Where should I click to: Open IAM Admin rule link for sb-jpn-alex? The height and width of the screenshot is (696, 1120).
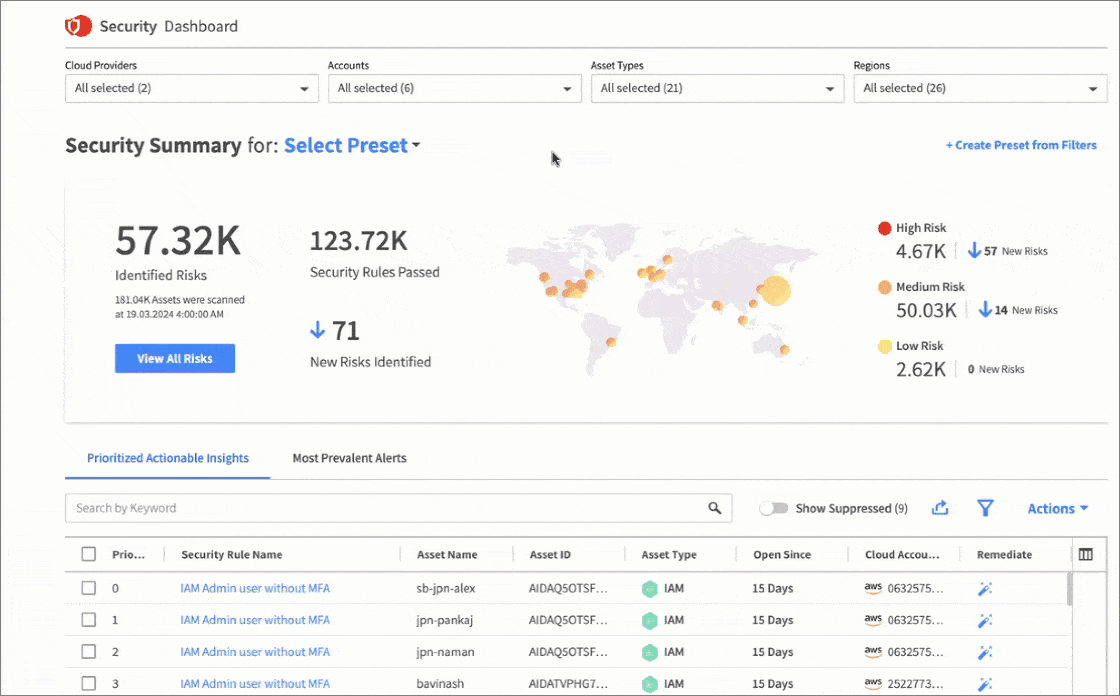[255, 588]
